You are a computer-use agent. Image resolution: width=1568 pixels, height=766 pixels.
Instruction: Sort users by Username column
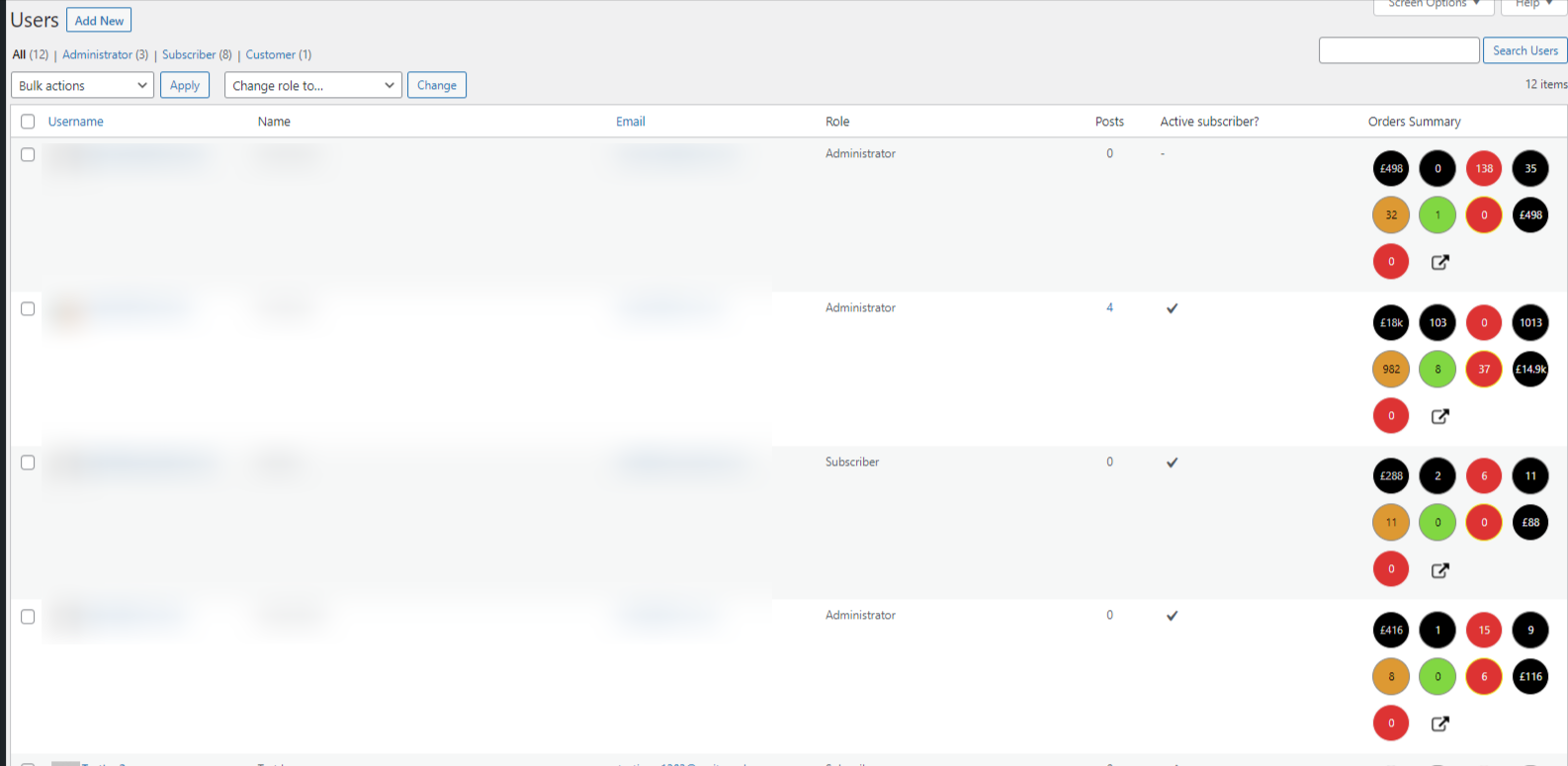pos(76,122)
